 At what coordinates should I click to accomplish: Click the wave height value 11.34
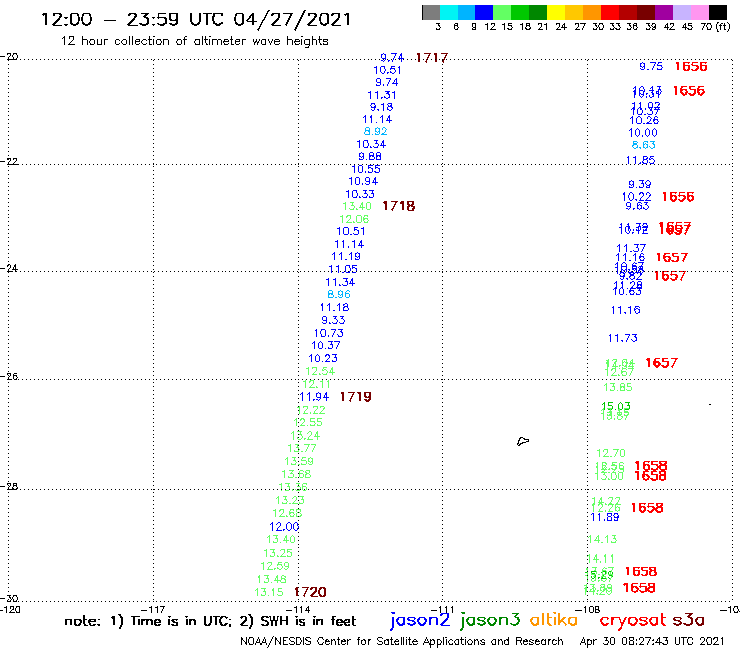340,282
